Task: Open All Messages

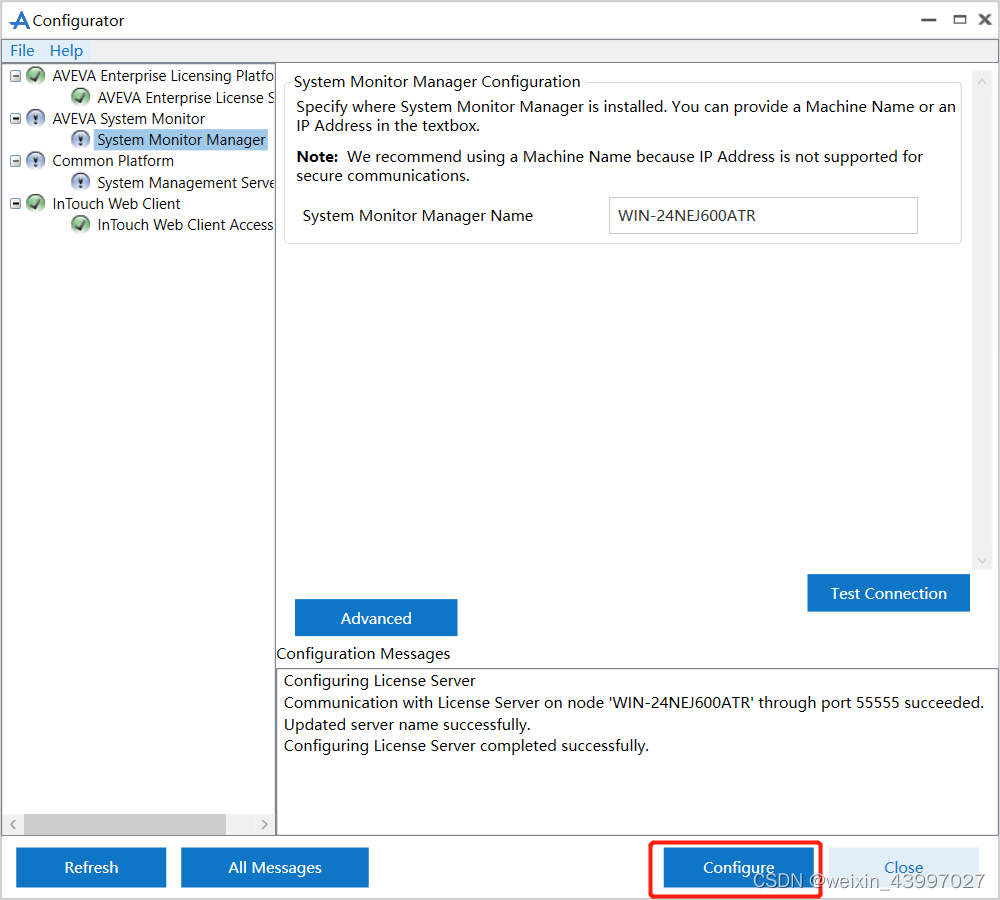Action: click(x=275, y=867)
